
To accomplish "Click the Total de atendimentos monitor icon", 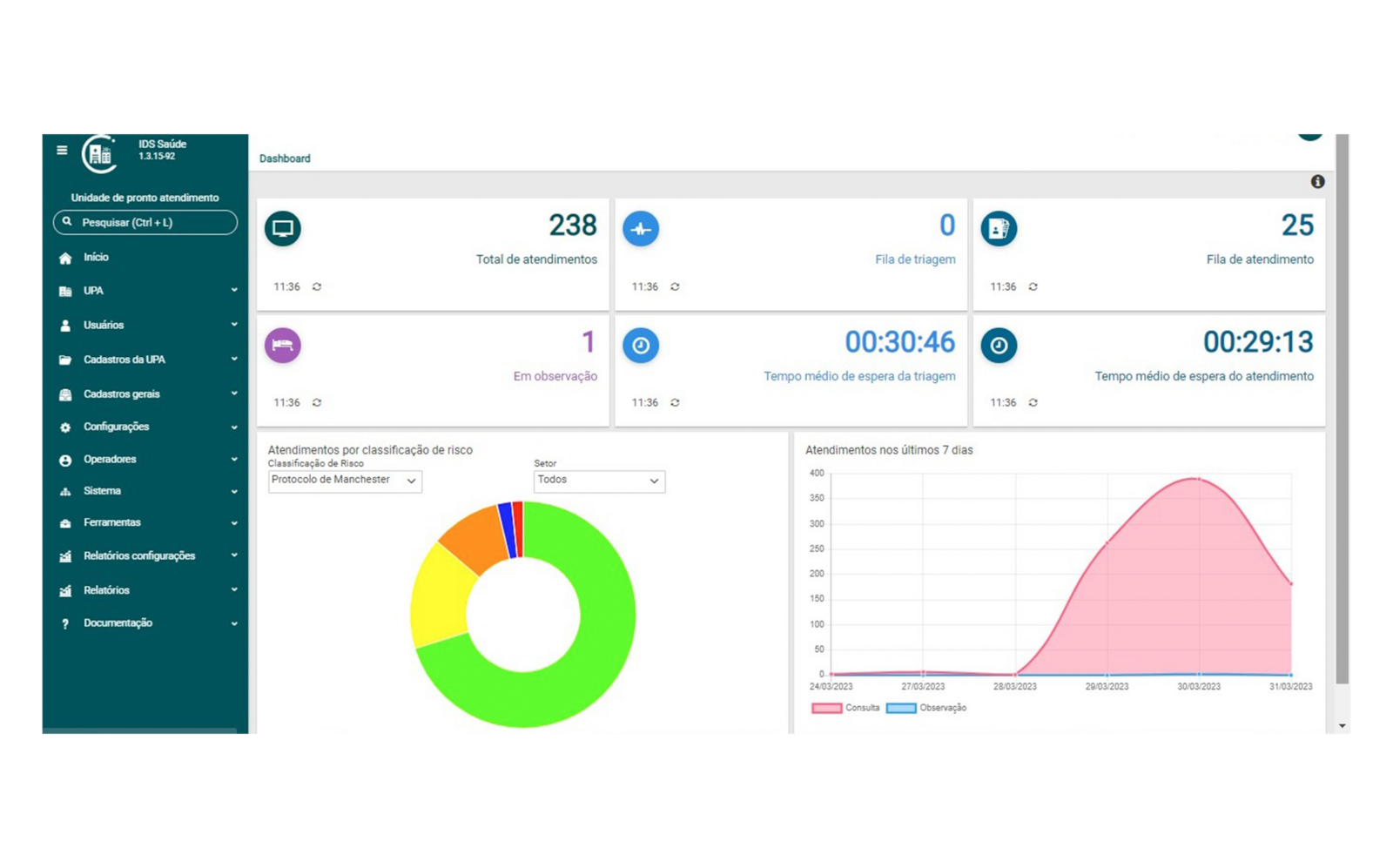I will 283,228.
